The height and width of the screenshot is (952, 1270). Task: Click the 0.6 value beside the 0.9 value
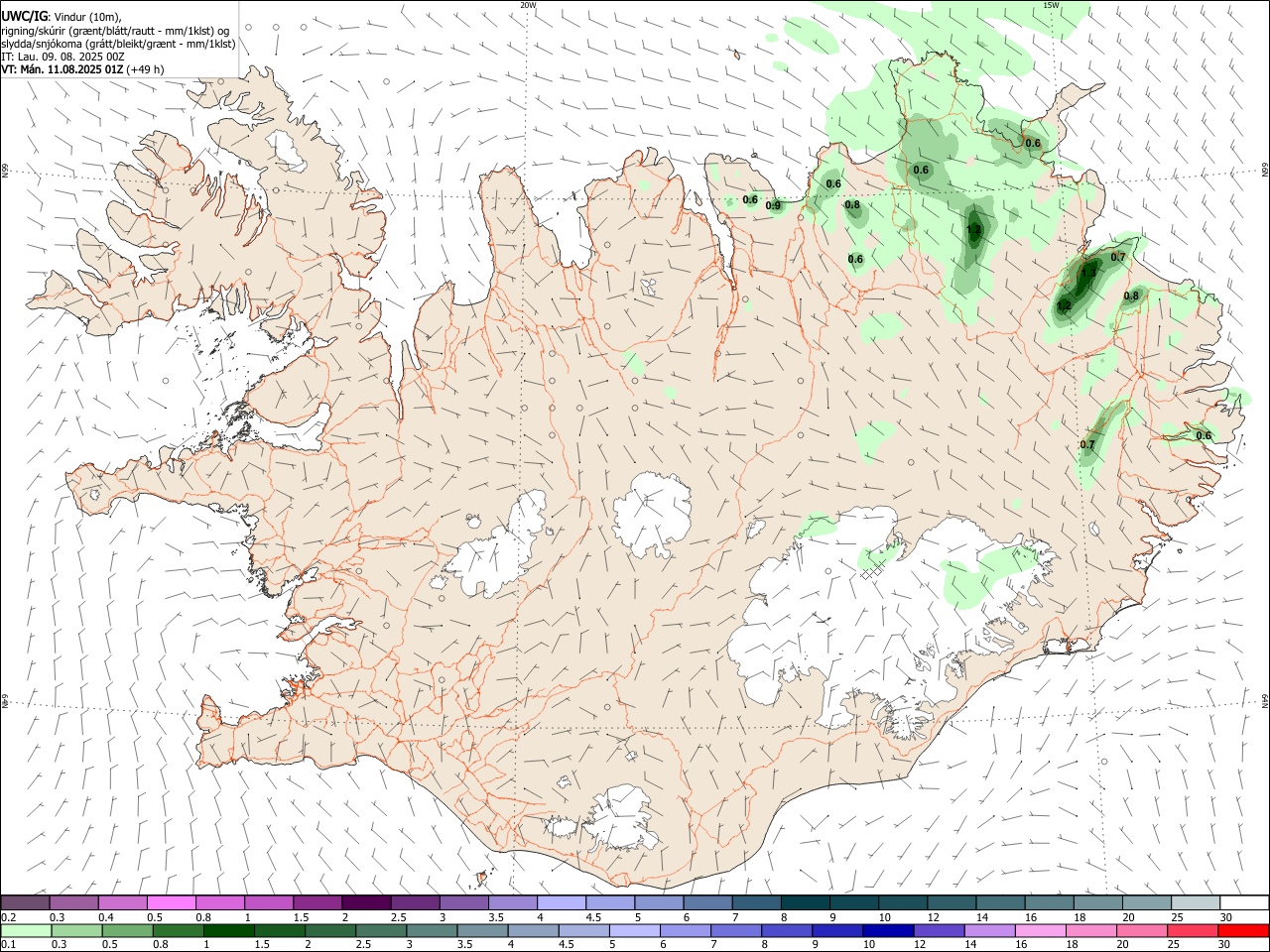tap(750, 200)
